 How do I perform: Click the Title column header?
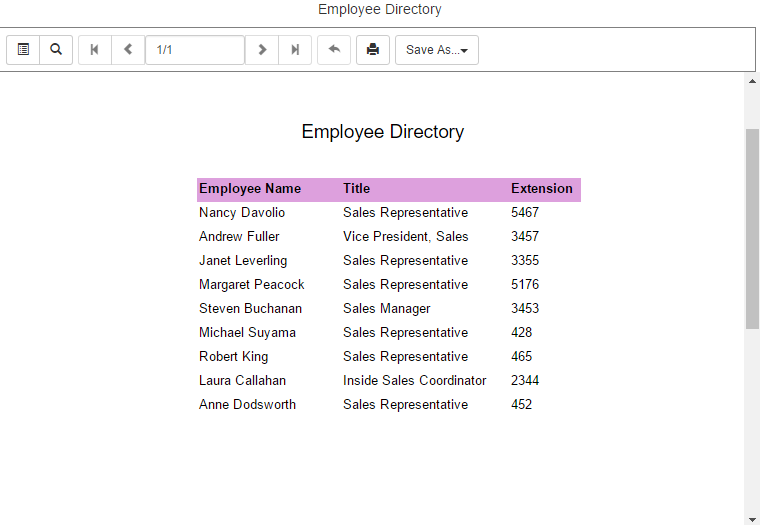[x=356, y=189]
